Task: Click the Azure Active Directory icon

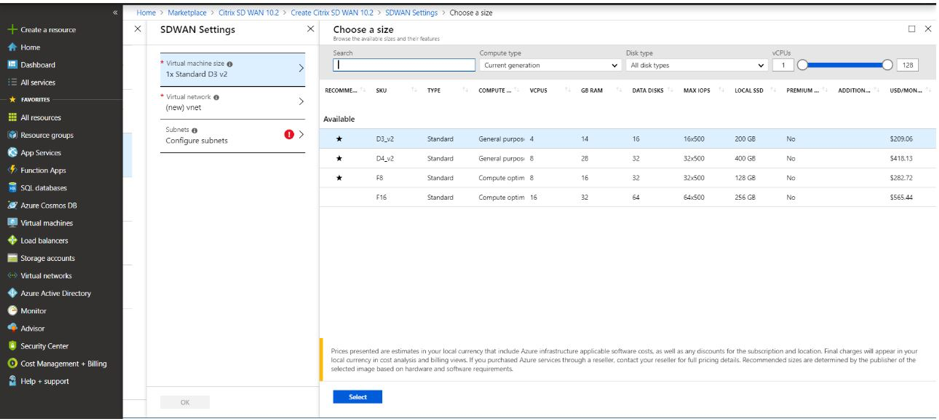Action: pyautogui.click(x=12, y=293)
